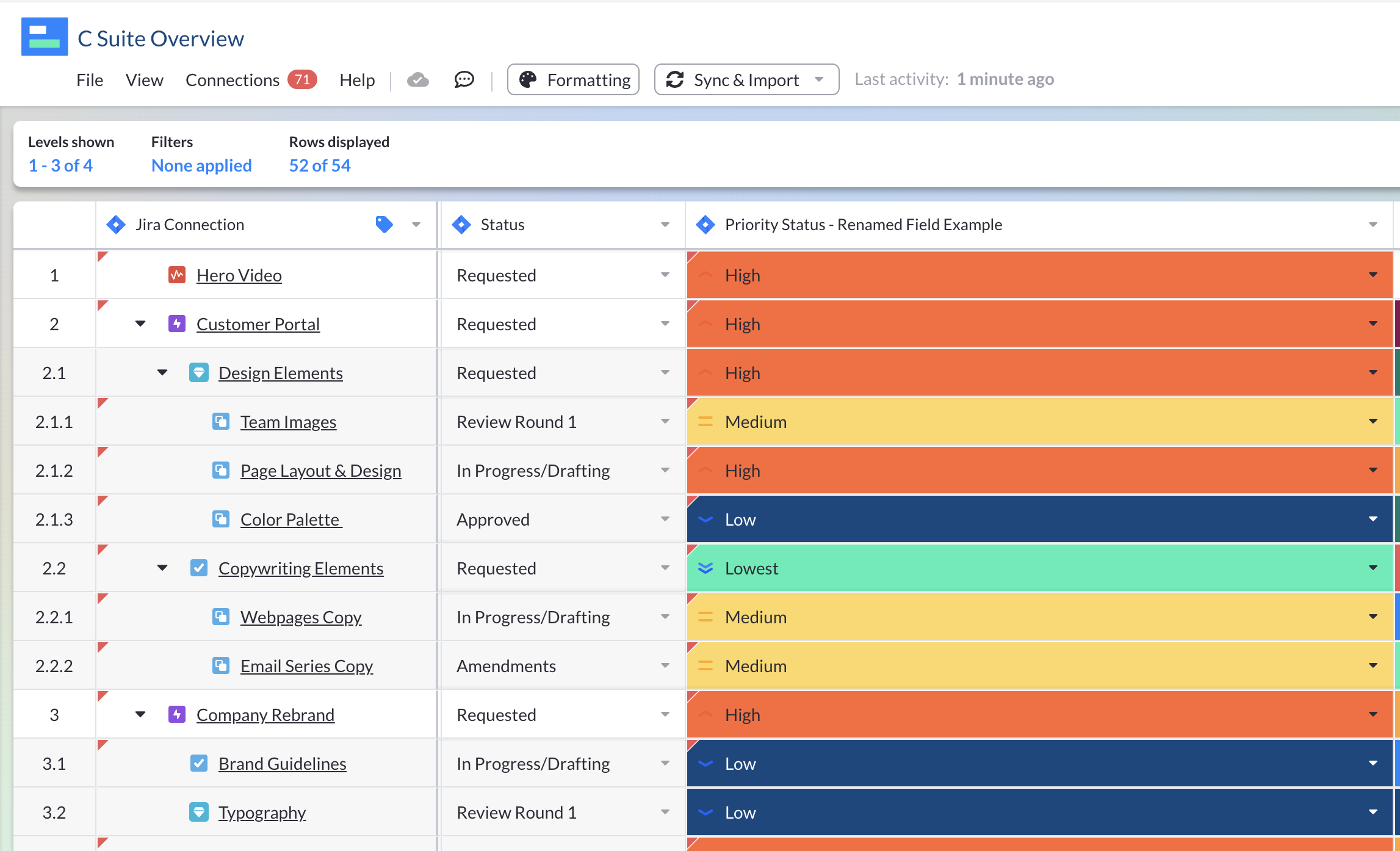Viewport: 1400px width, 851px height.
Task: Click the Hero Video red task icon
Action: click(x=176, y=275)
